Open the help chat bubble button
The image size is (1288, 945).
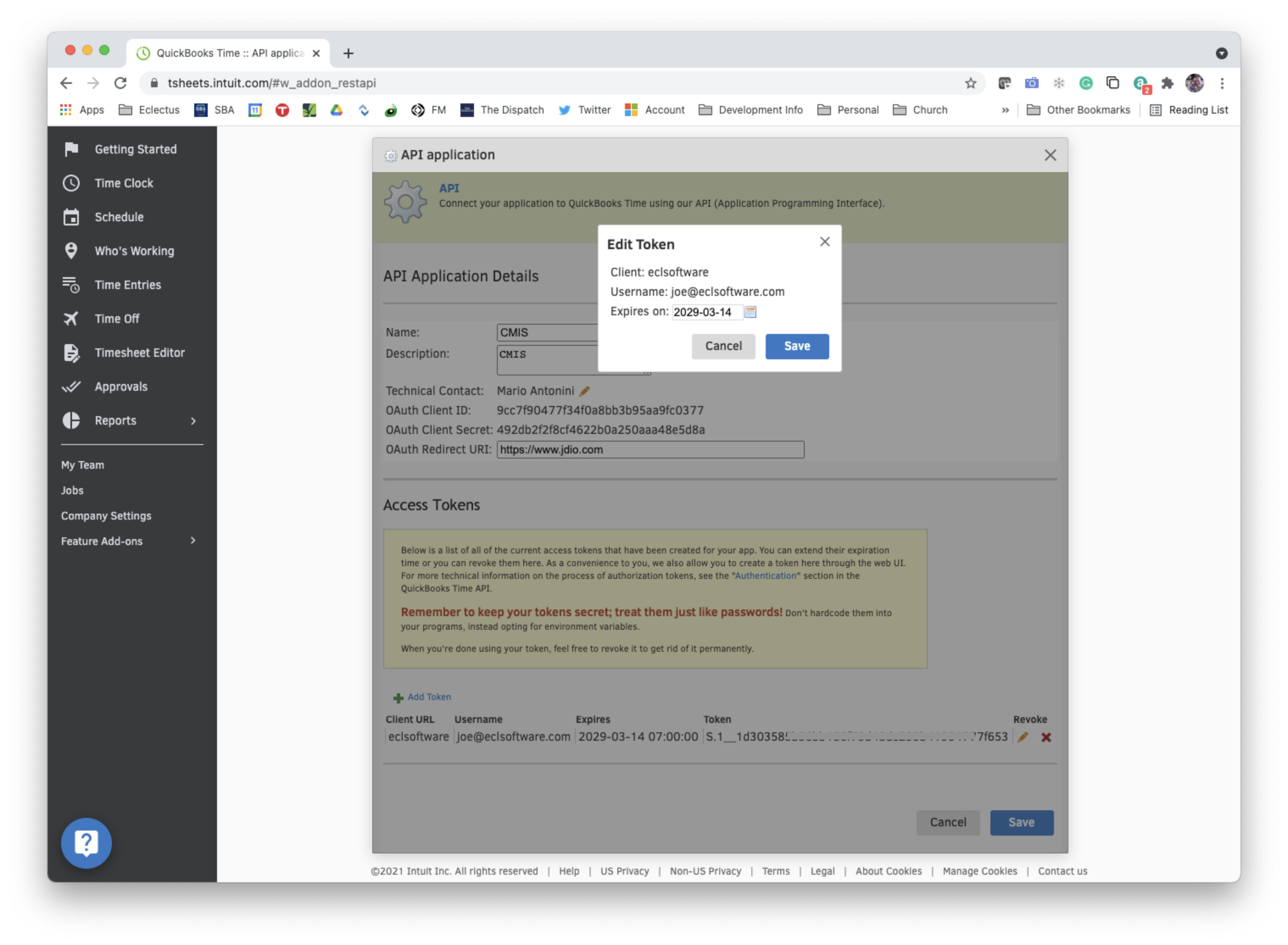pos(86,842)
